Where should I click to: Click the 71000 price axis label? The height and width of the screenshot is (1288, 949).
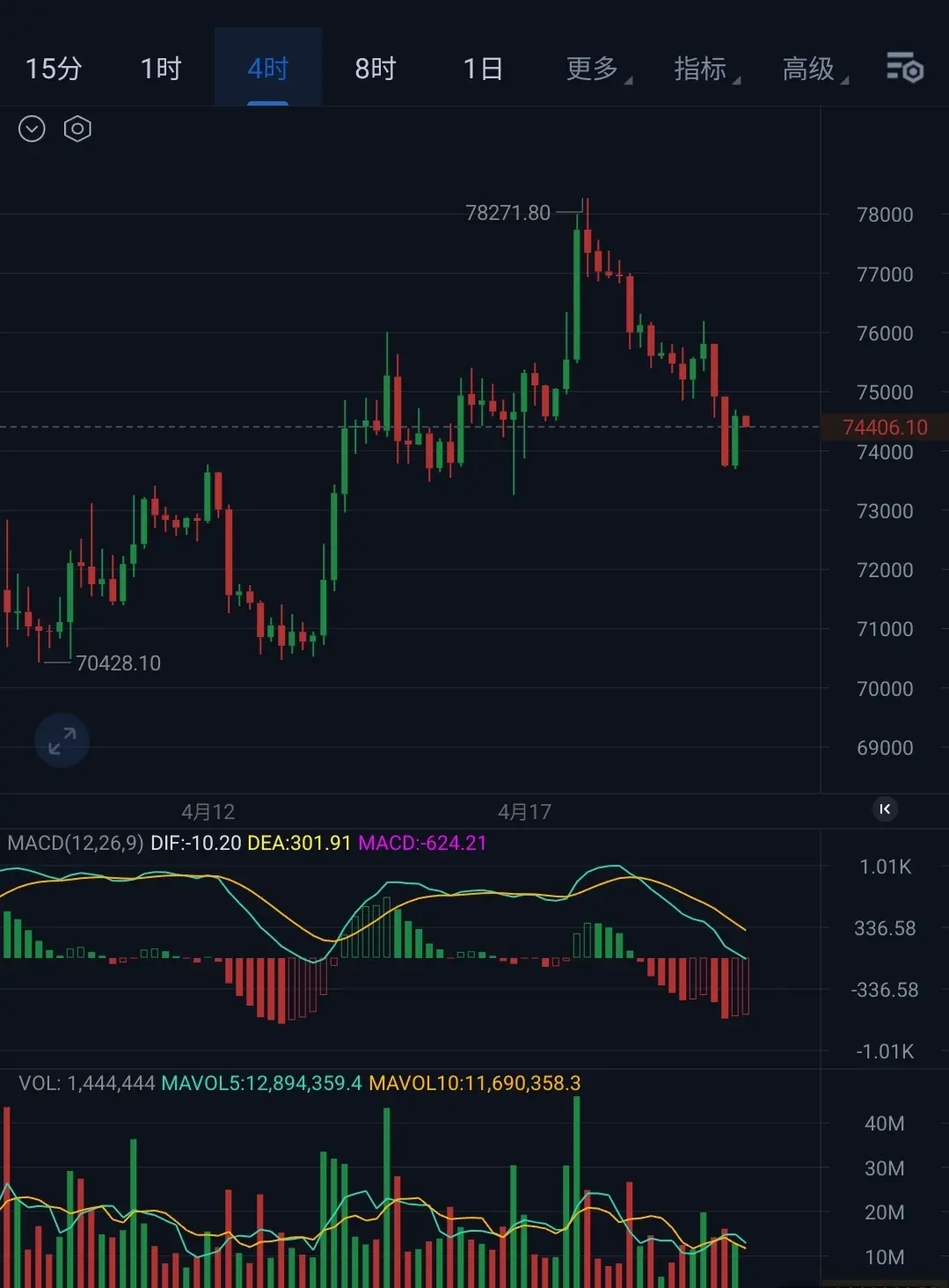[885, 629]
